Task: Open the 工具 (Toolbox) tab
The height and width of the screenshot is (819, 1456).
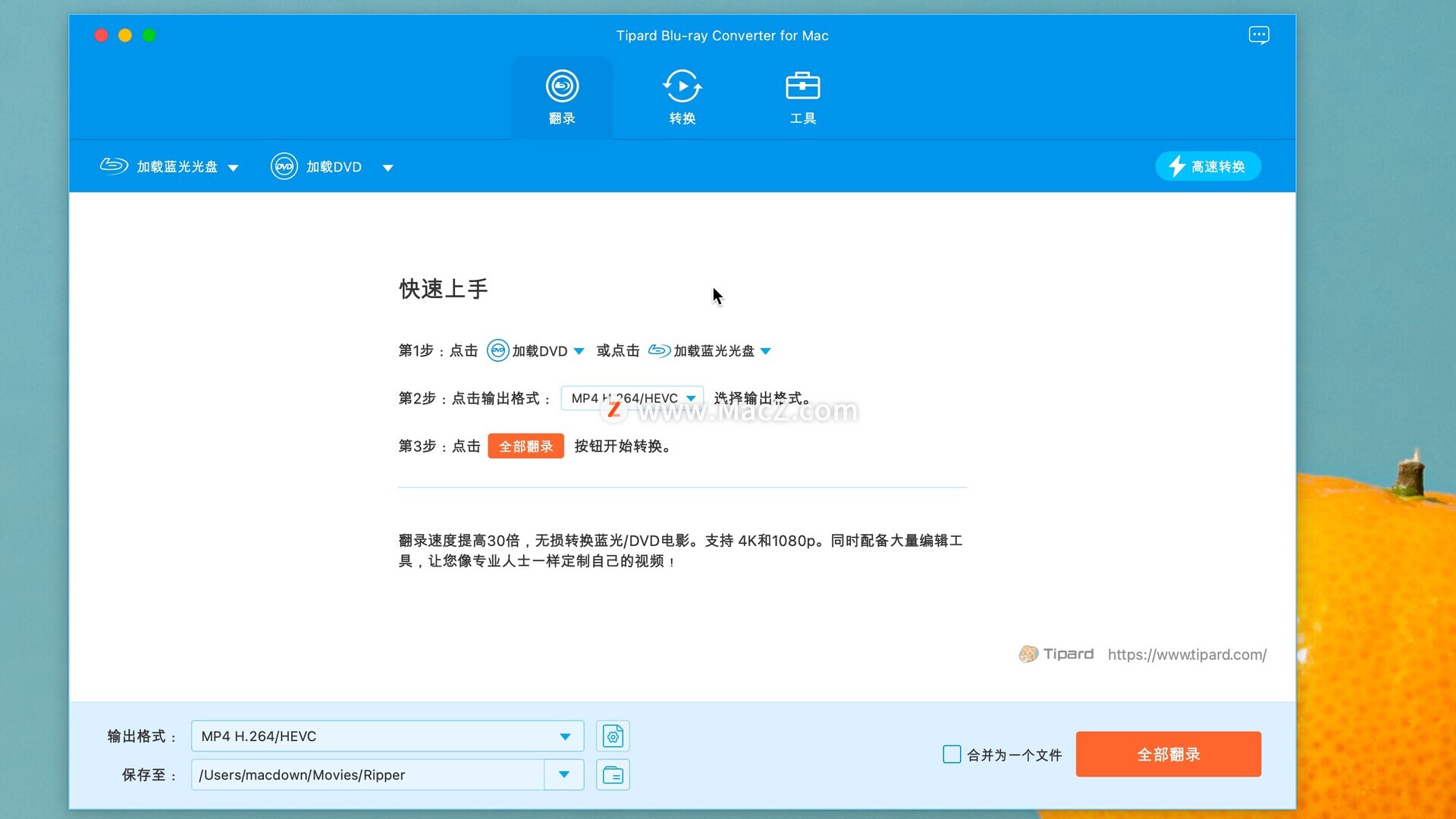Action: point(802,98)
